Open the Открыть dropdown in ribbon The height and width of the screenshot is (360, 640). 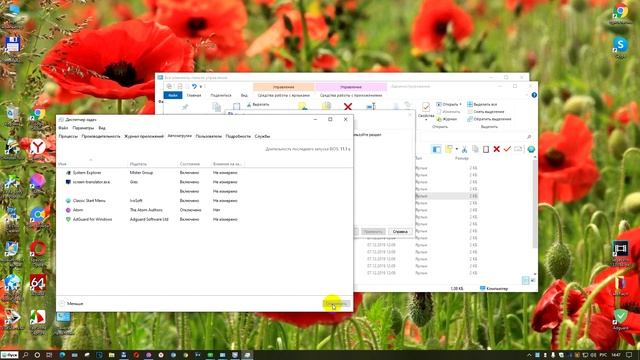(449, 104)
